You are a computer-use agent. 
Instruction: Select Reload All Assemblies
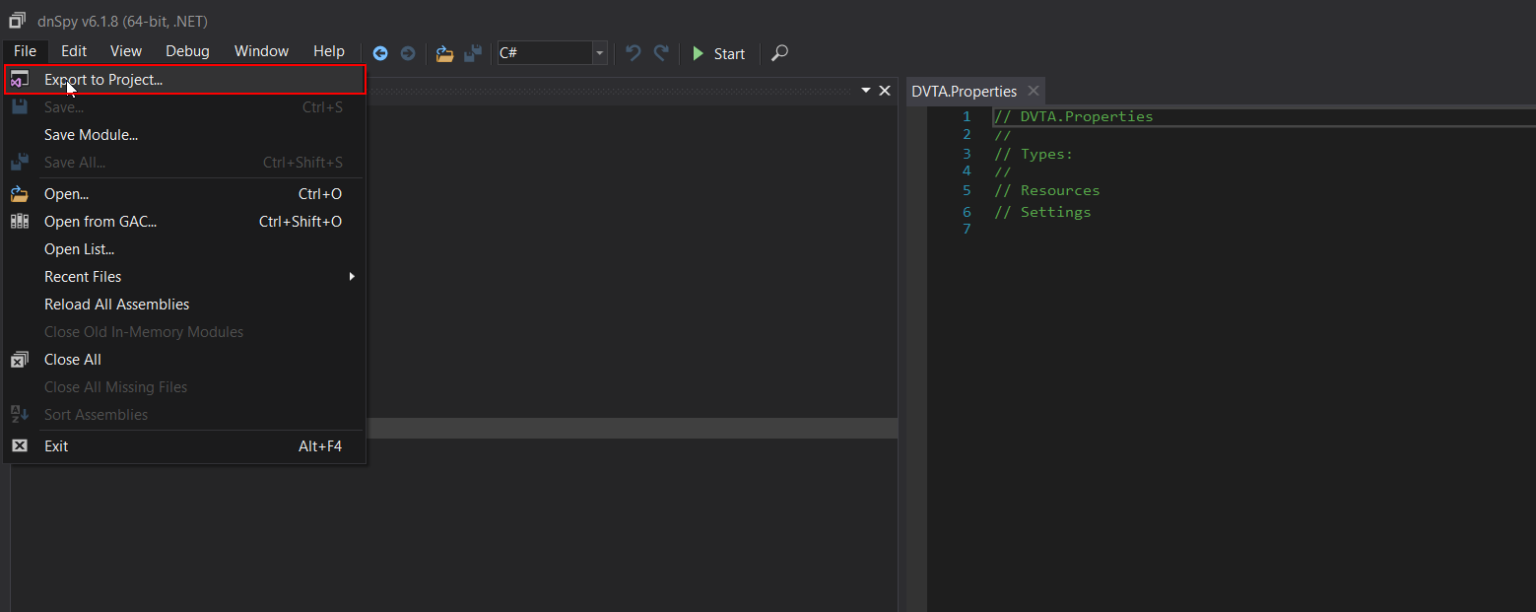pyautogui.click(x=185, y=304)
